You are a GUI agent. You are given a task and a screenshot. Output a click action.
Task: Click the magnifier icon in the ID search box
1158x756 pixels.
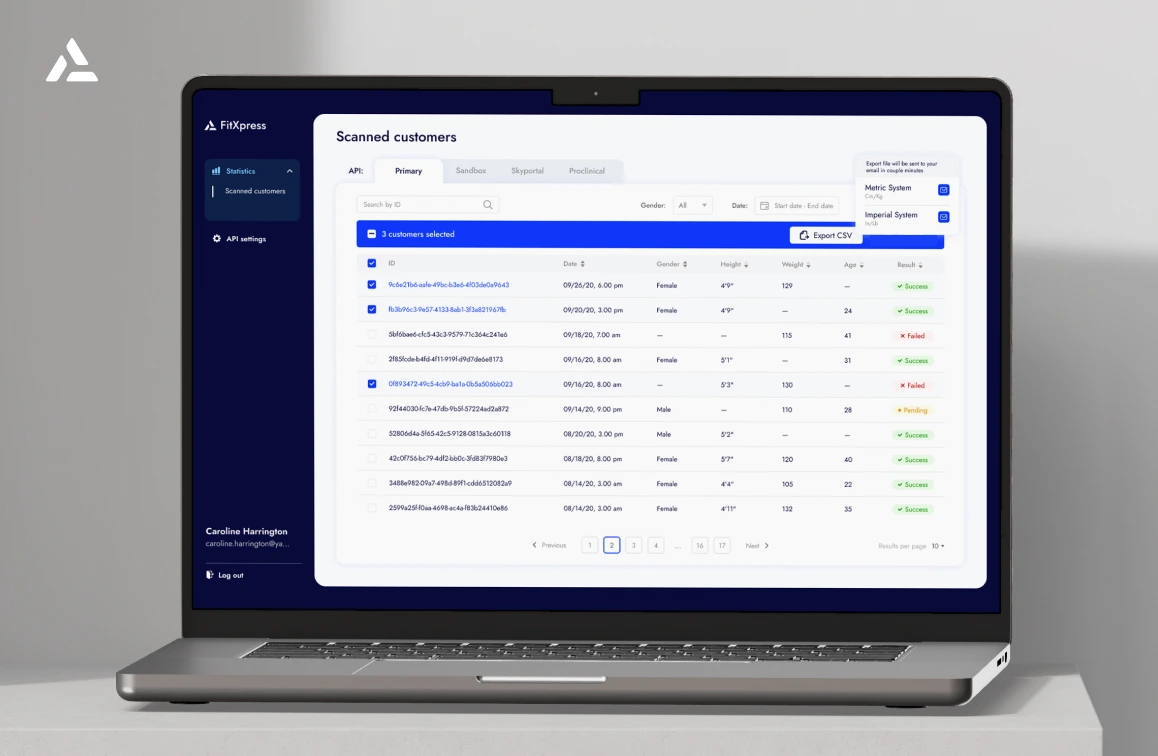coord(487,205)
